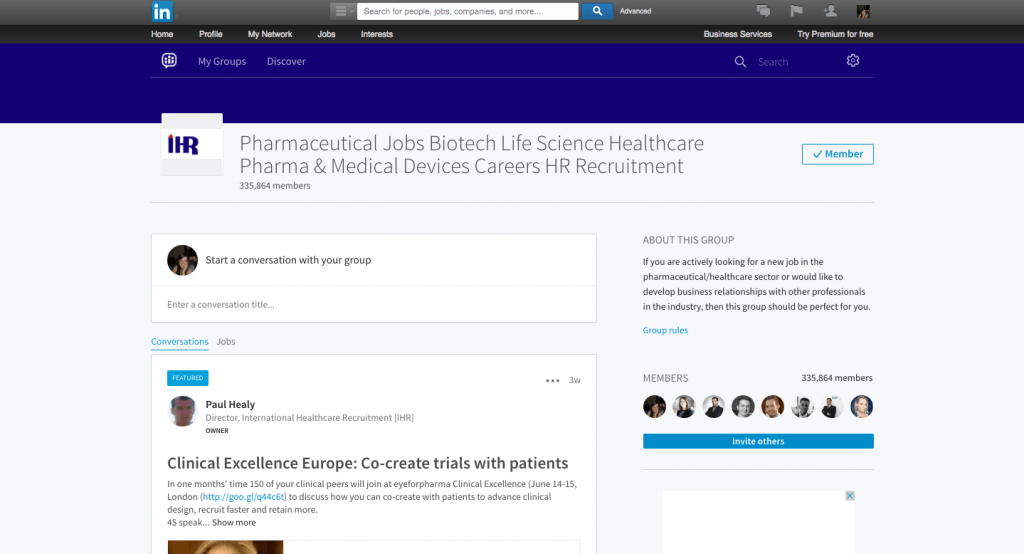Screen dimensions: 1024x554
Task: Open the Group rules link
Action: (665, 330)
